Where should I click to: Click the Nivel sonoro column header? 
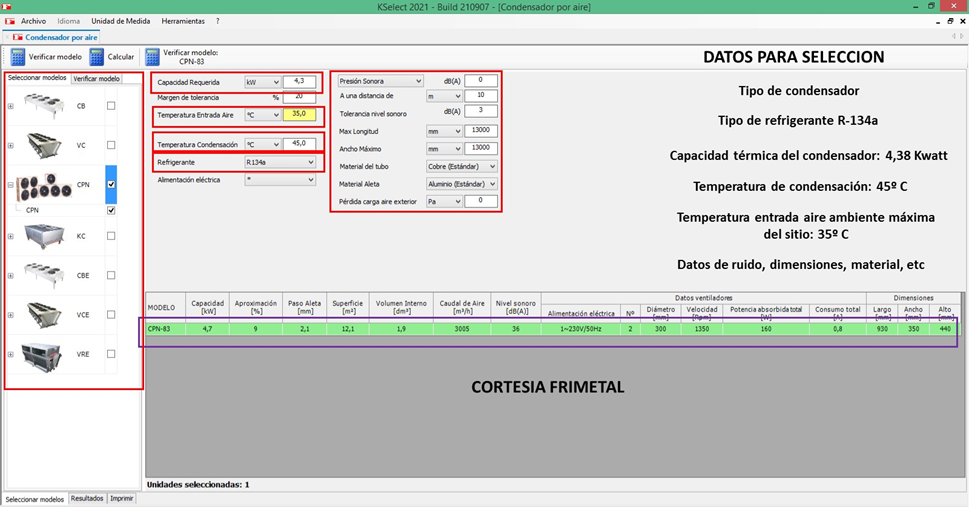[515, 307]
